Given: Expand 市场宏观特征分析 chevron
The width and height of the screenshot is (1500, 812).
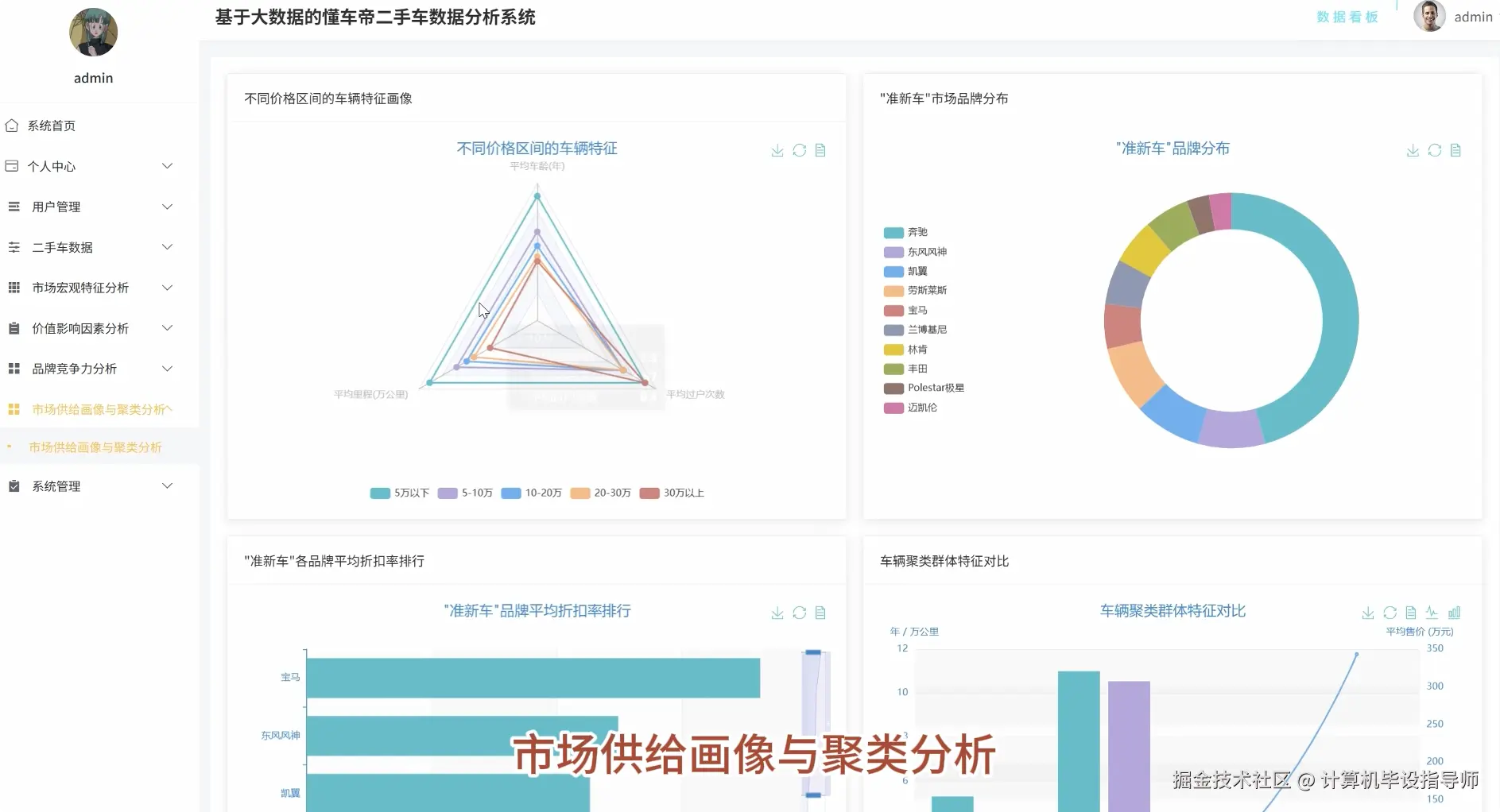Looking at the screenshot, I should (x=167, y=288).
